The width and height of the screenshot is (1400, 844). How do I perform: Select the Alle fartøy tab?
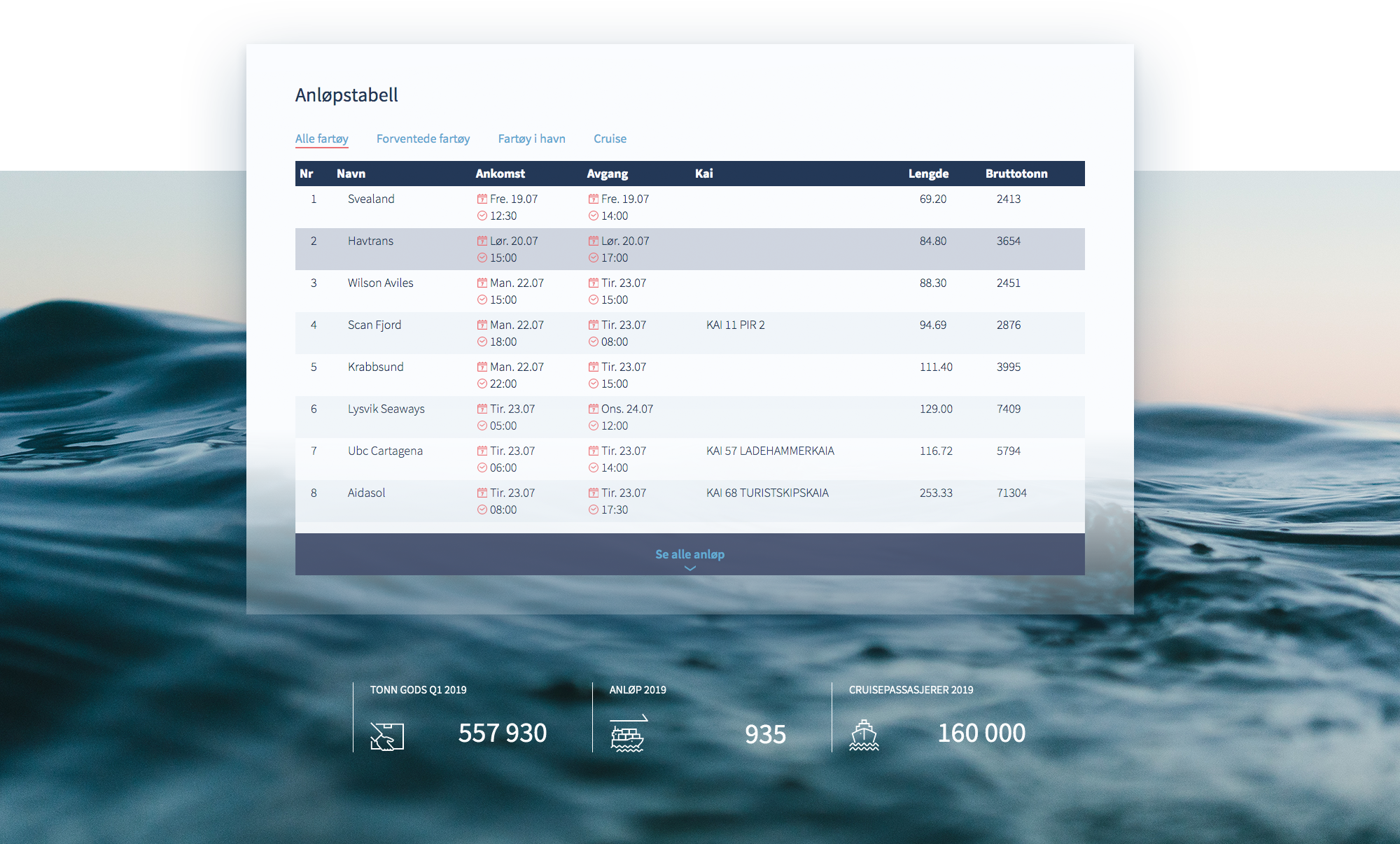coord(321,139)
